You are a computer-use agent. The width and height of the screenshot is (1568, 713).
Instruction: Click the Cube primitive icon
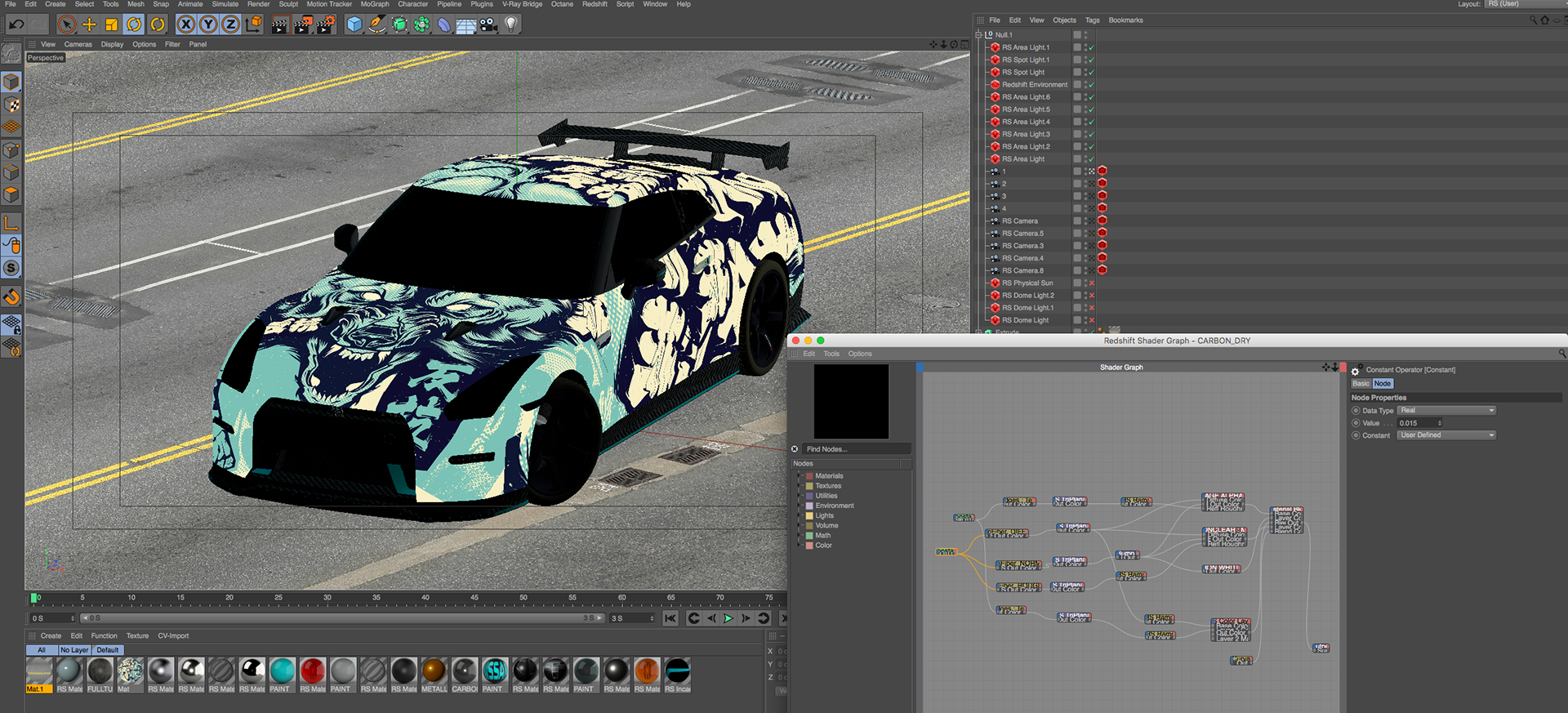354,25
